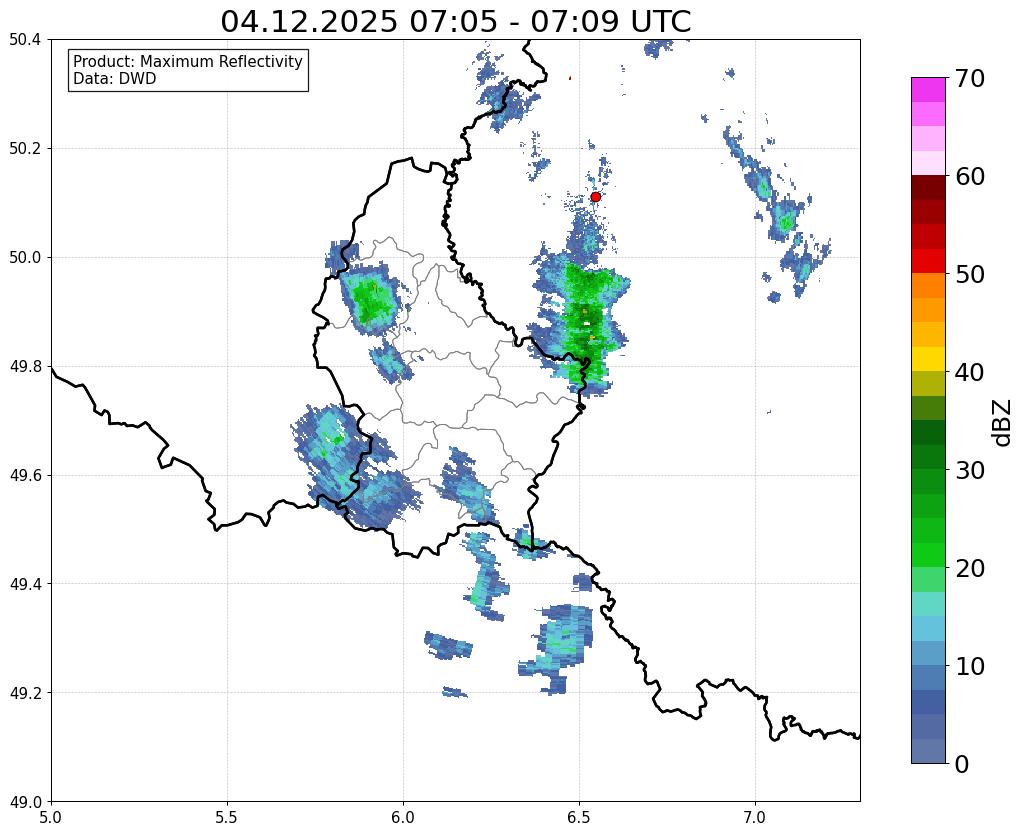
Task: Click the longitude axis label 5.0
Action: click(51, 817)
